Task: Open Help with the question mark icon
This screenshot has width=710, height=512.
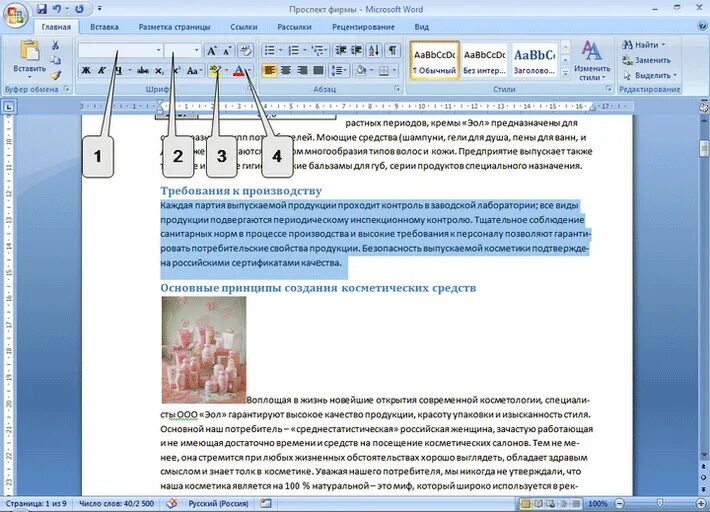Action: 702,27
